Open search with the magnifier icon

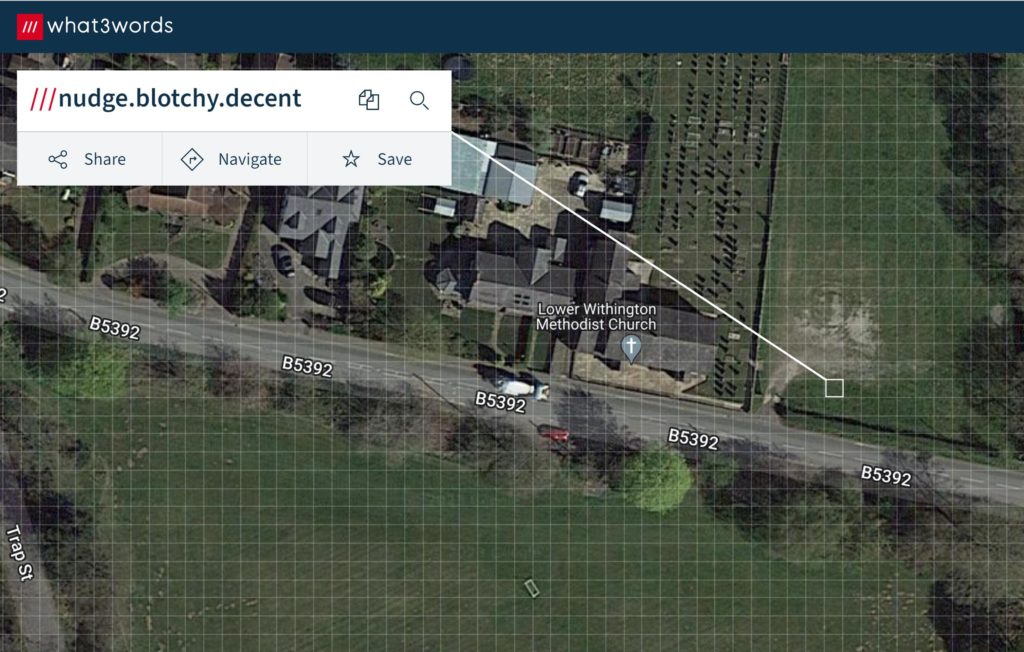419,100
